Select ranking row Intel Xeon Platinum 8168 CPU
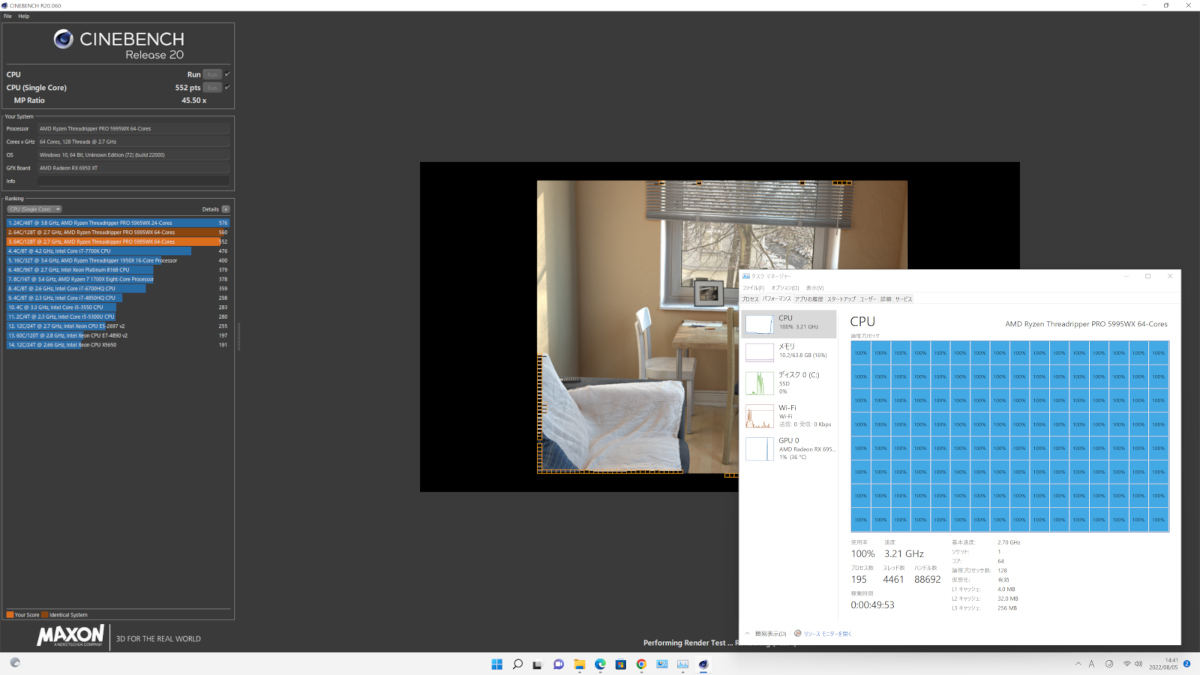 118,269
